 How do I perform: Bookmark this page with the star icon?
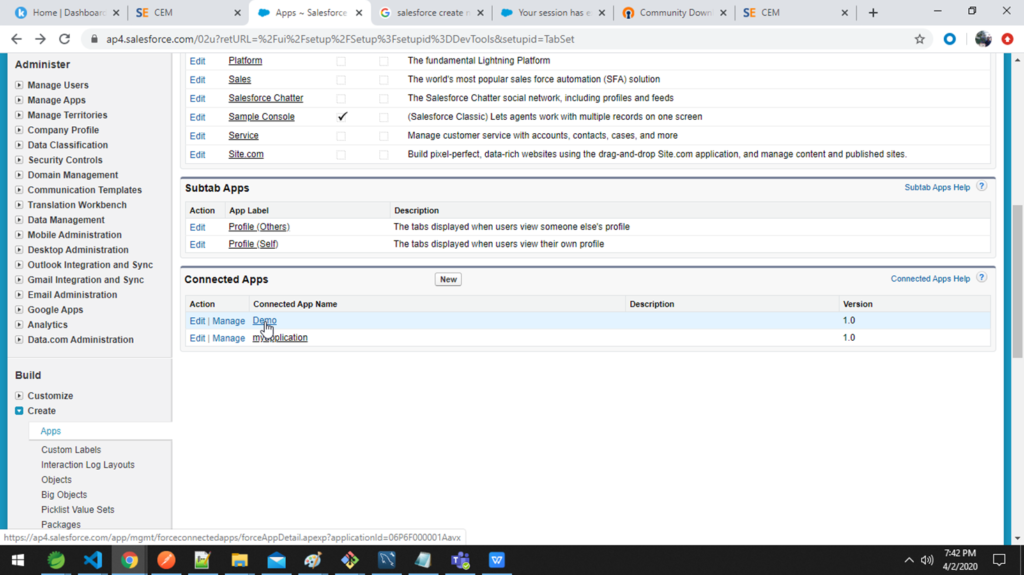click(x=920, y=39)
